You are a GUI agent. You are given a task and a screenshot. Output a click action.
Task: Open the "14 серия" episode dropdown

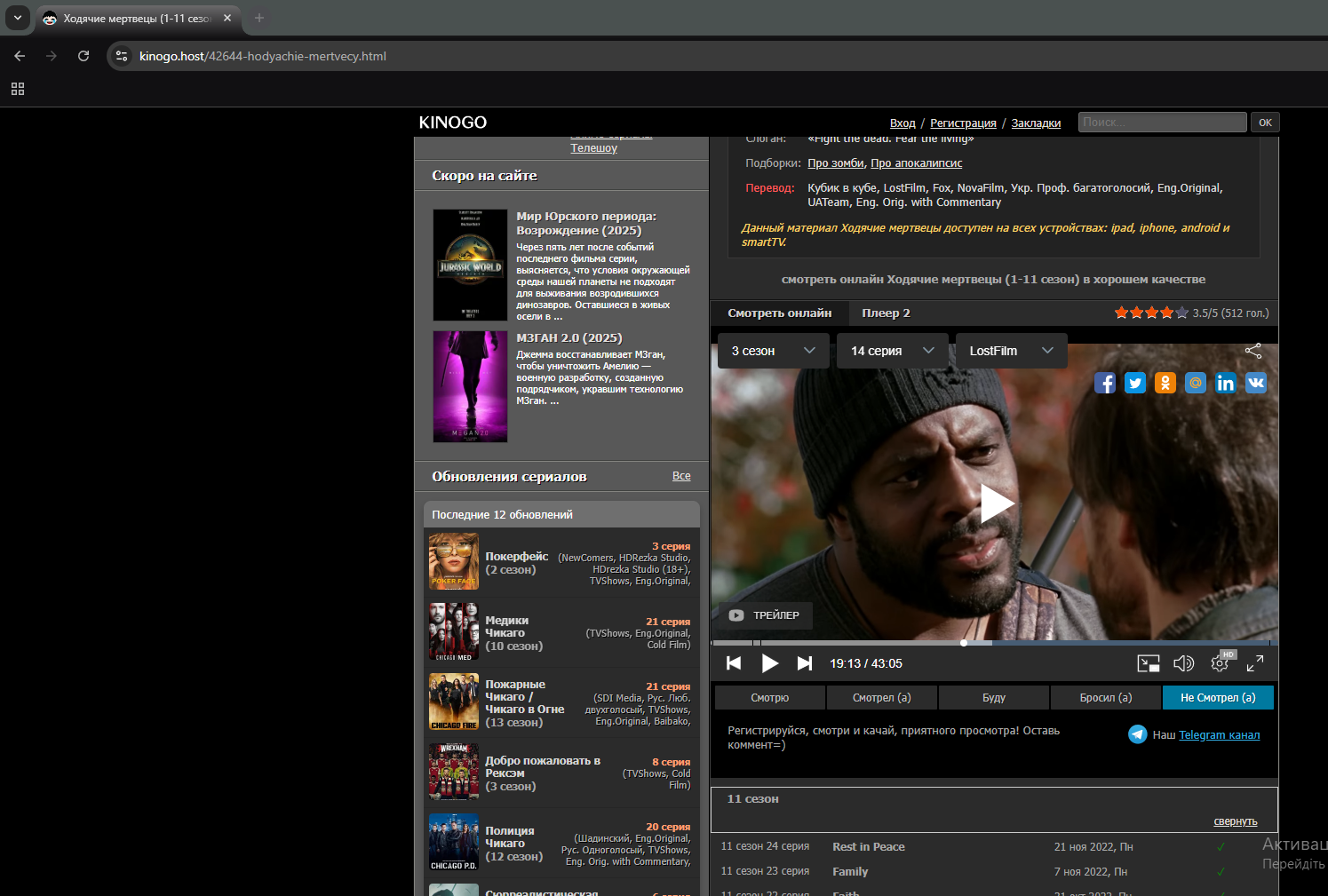click(x=893, y=351)
